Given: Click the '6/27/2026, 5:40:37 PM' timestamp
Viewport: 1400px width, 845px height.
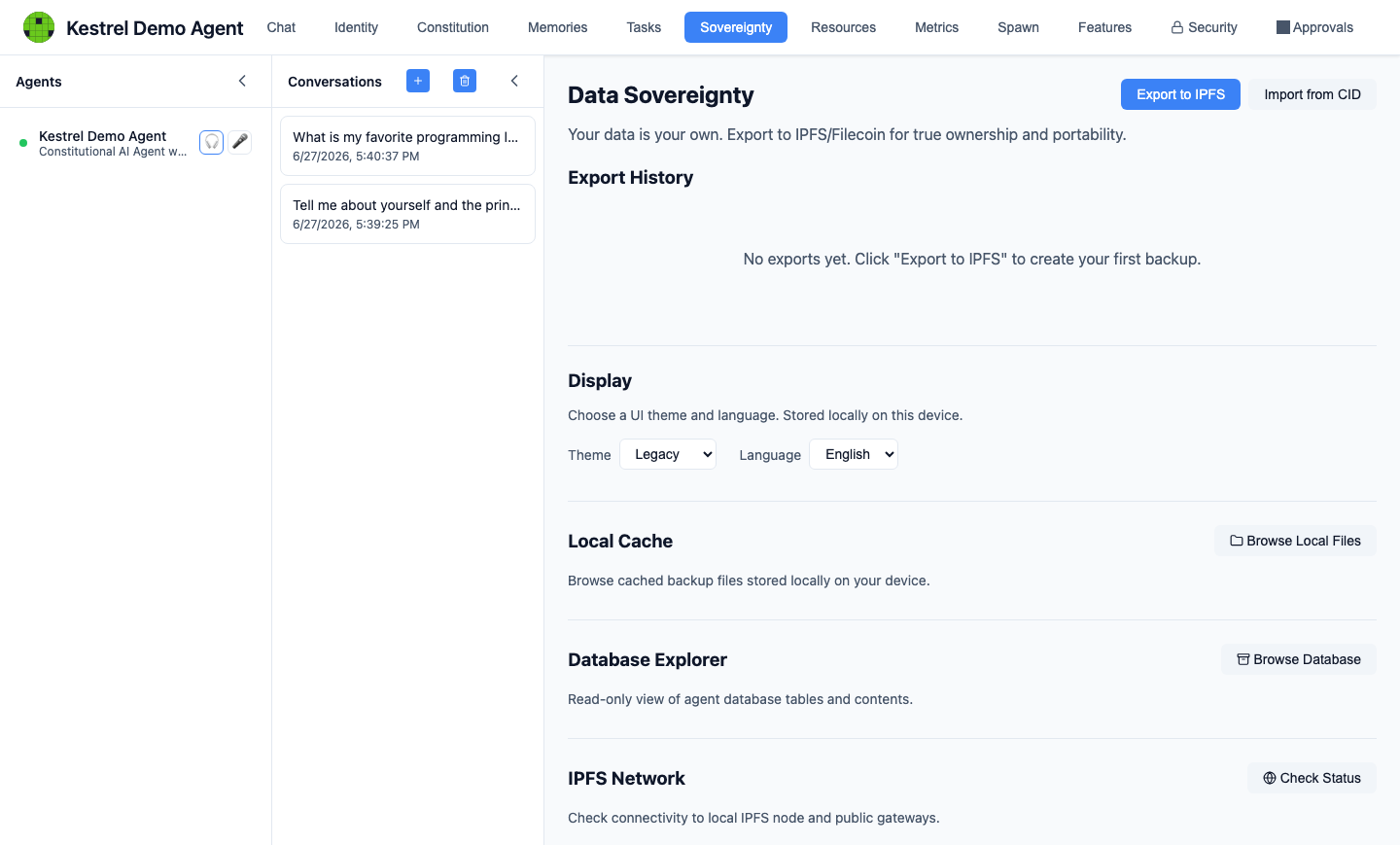Looking at the screenshot, I should (356, 157).
